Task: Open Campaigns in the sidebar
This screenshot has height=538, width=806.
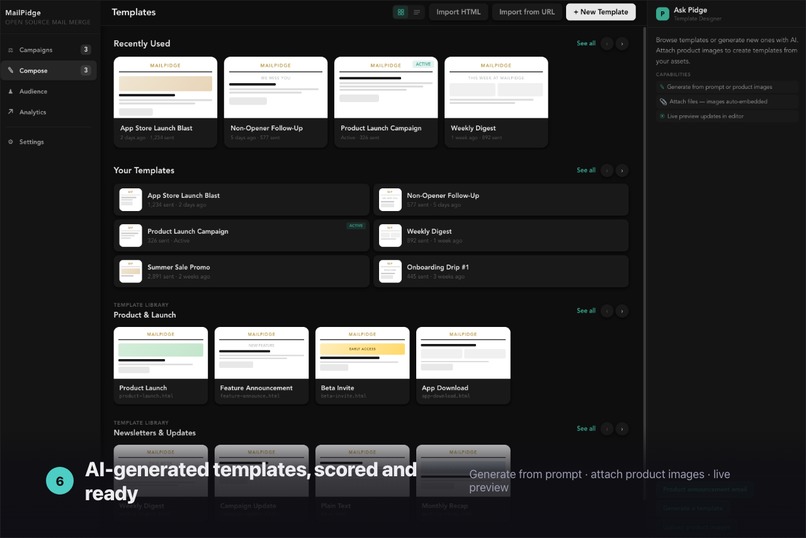Action: (x=49, y=50)
